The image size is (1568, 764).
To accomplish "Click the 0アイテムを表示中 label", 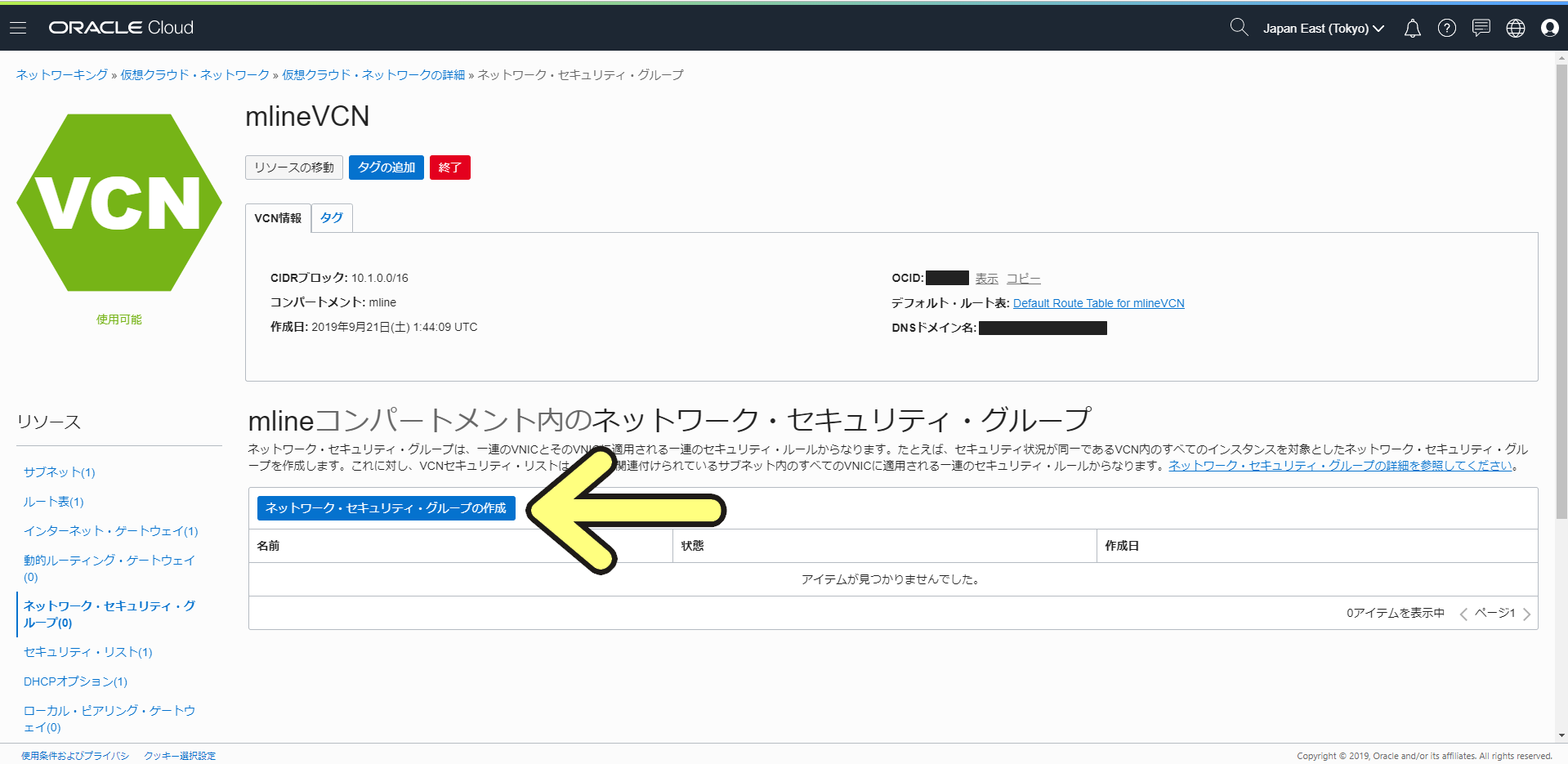I will point(1396,613).
